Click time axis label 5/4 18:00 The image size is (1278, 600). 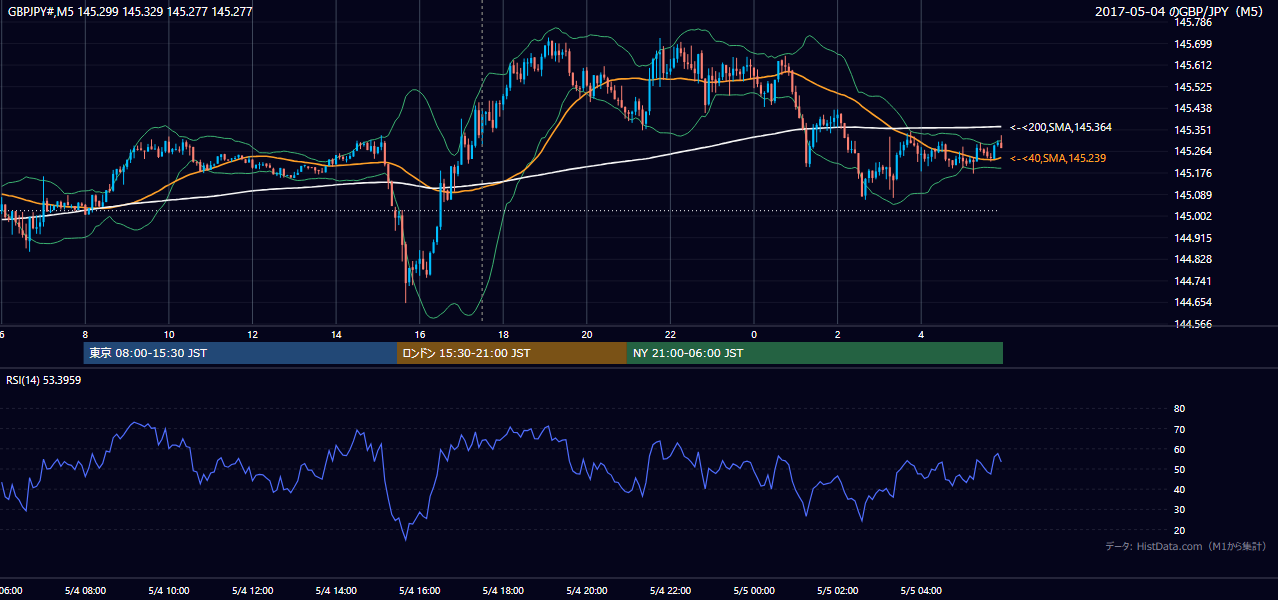(503, 591)
